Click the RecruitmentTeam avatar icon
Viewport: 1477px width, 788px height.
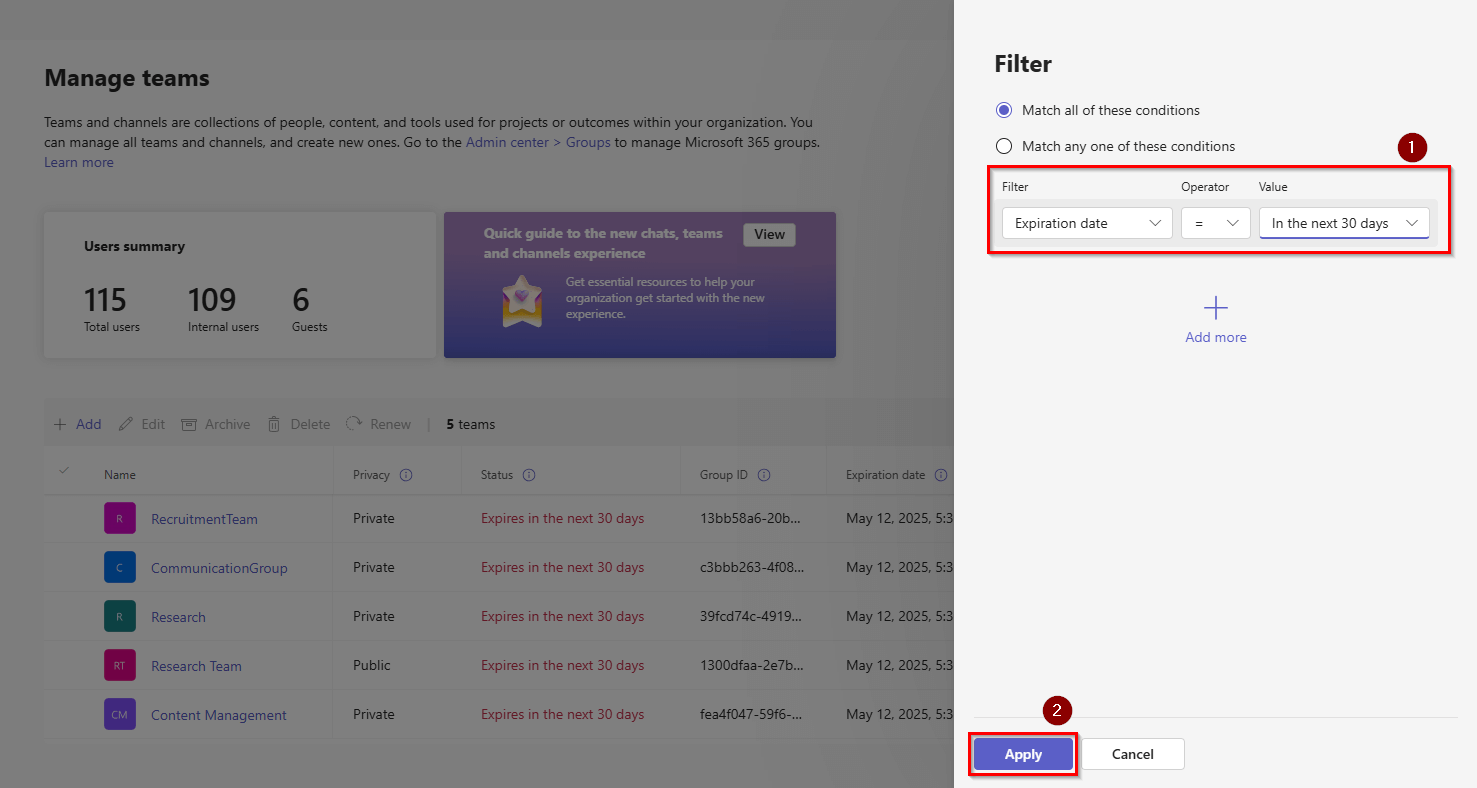(119, 519)
